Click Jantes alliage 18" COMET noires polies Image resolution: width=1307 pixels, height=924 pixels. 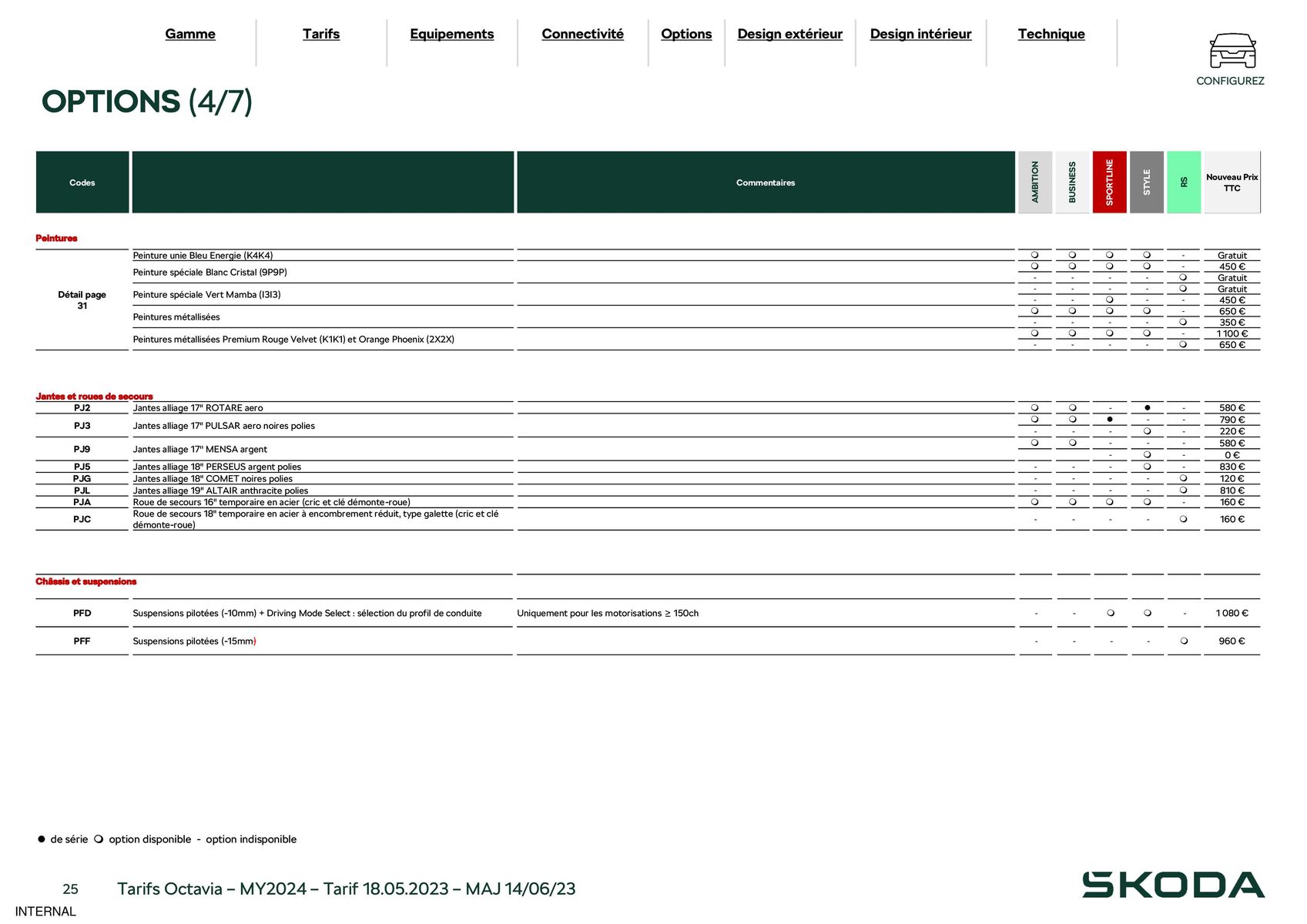pyautogui.click(x=213, y=479)
